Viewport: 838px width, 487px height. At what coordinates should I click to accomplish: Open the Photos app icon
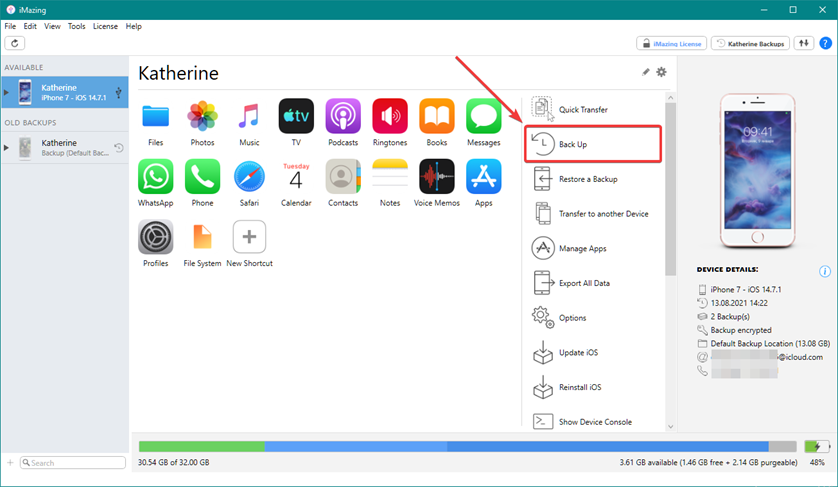203,116
